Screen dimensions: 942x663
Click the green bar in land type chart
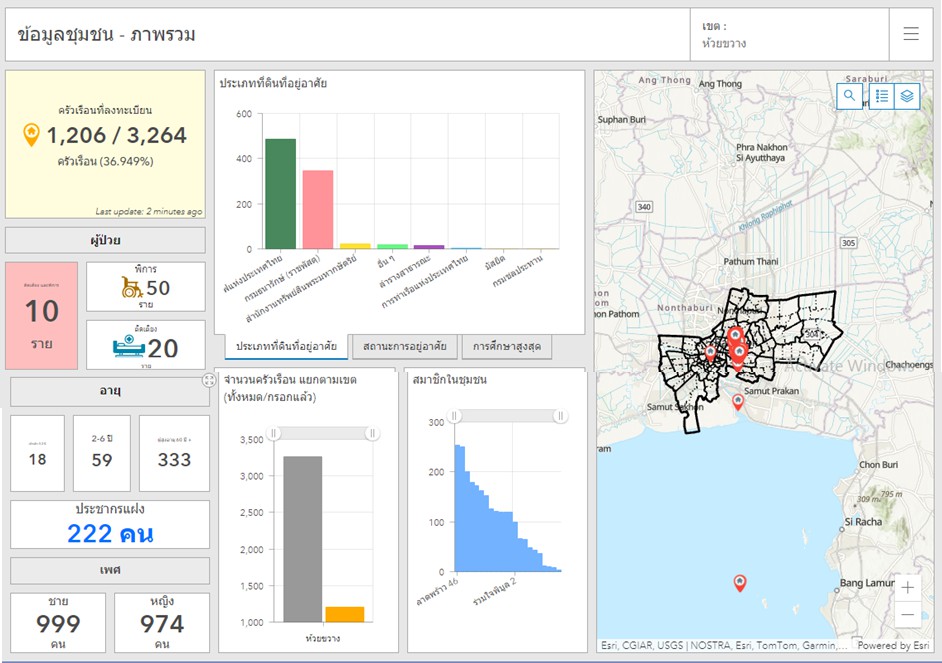click(x=280, y=194)
